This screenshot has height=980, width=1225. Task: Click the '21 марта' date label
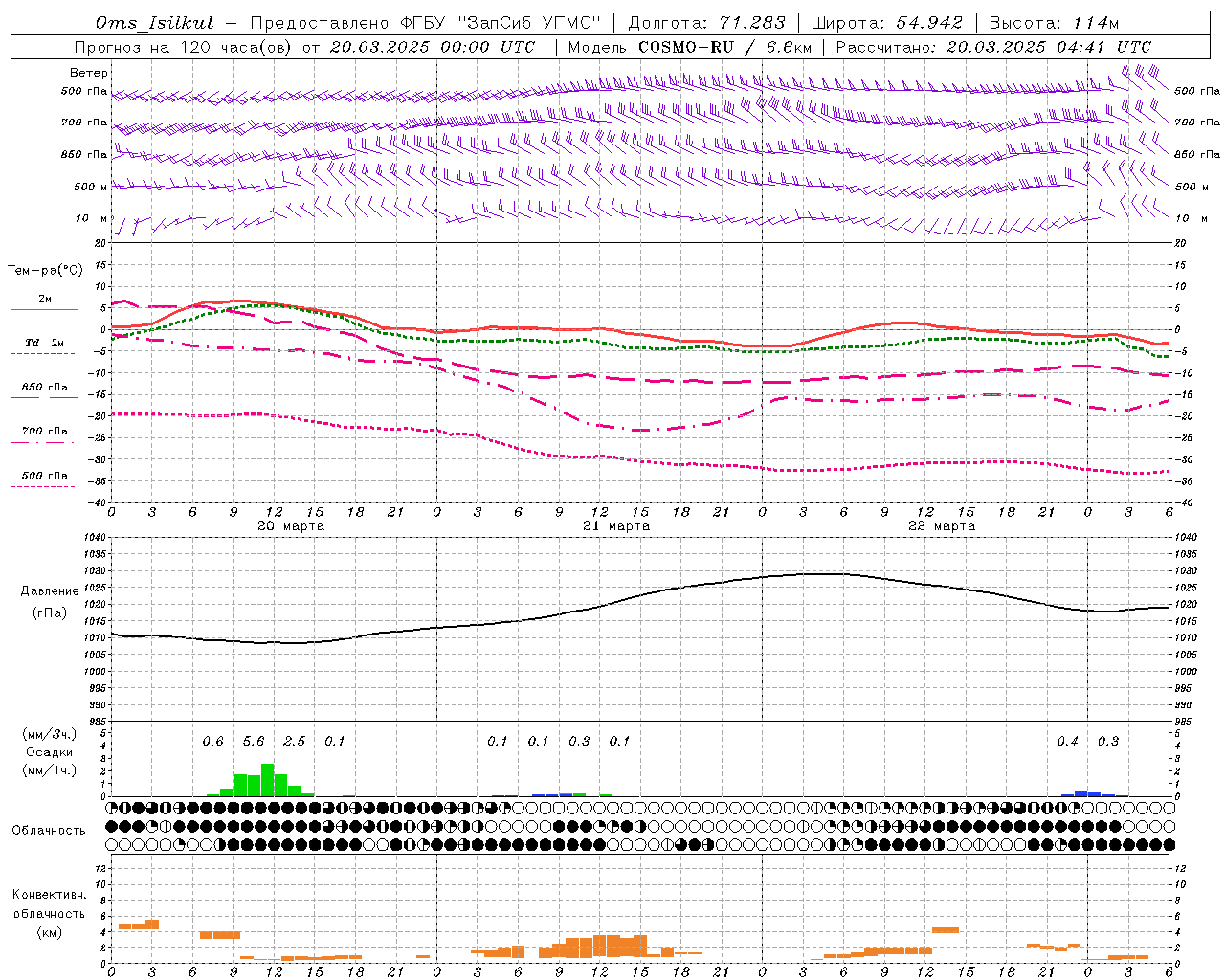coord(616,526)
